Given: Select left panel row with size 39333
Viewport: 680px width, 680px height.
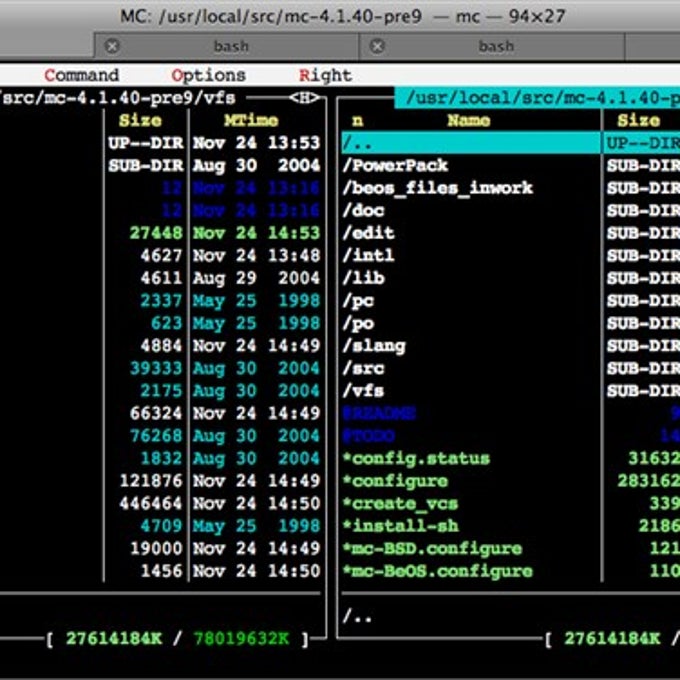Looking at the screenshot, I should point(160,369).
